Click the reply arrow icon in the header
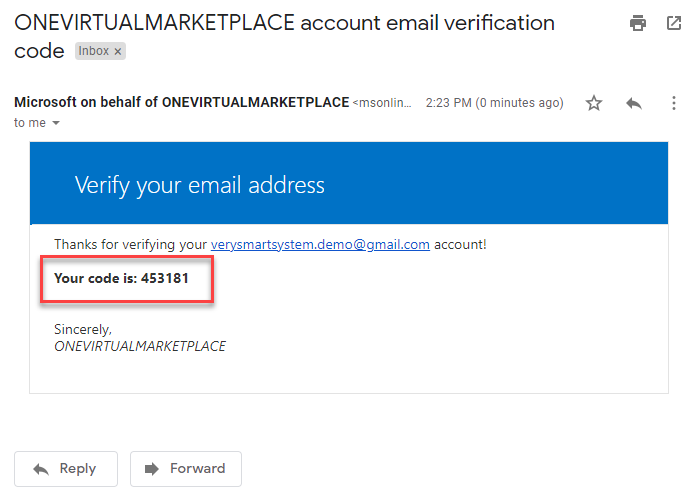The height and width of the screenshot is (502, 699). [x=634, y=103]
